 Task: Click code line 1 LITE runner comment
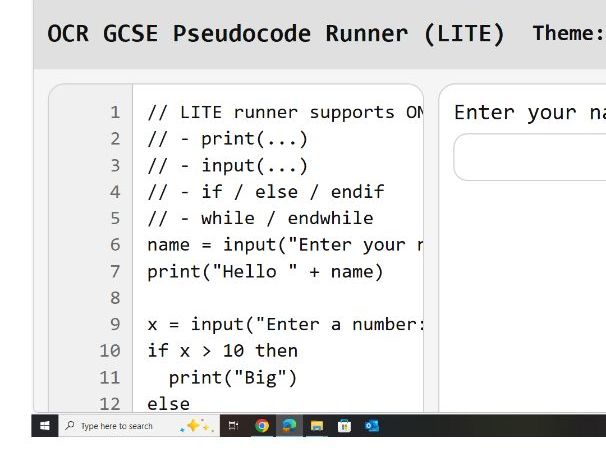pyautogui.click(x=285, y=113)
